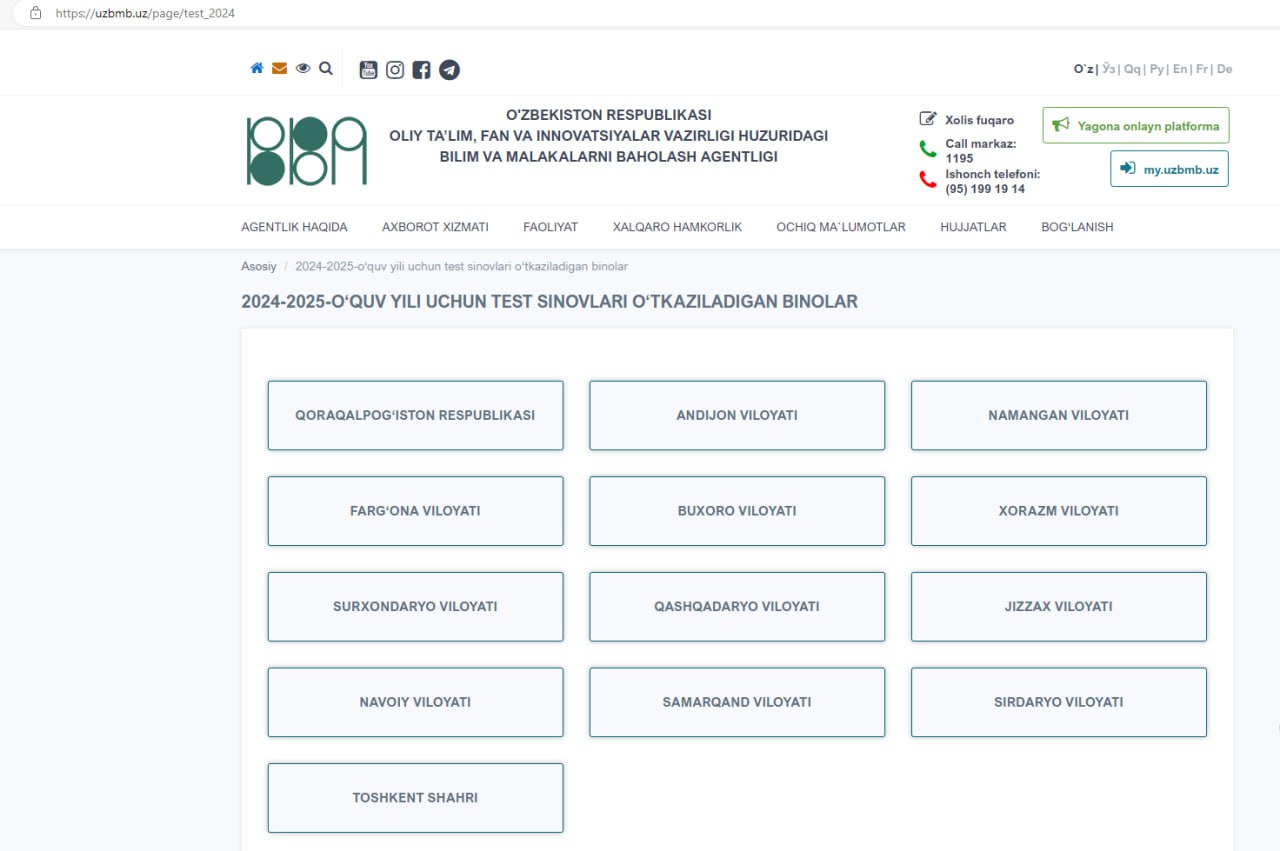Viewport: 1280px width, 851px height.
Task: Open the Facebook social icon
Action: 421,70
